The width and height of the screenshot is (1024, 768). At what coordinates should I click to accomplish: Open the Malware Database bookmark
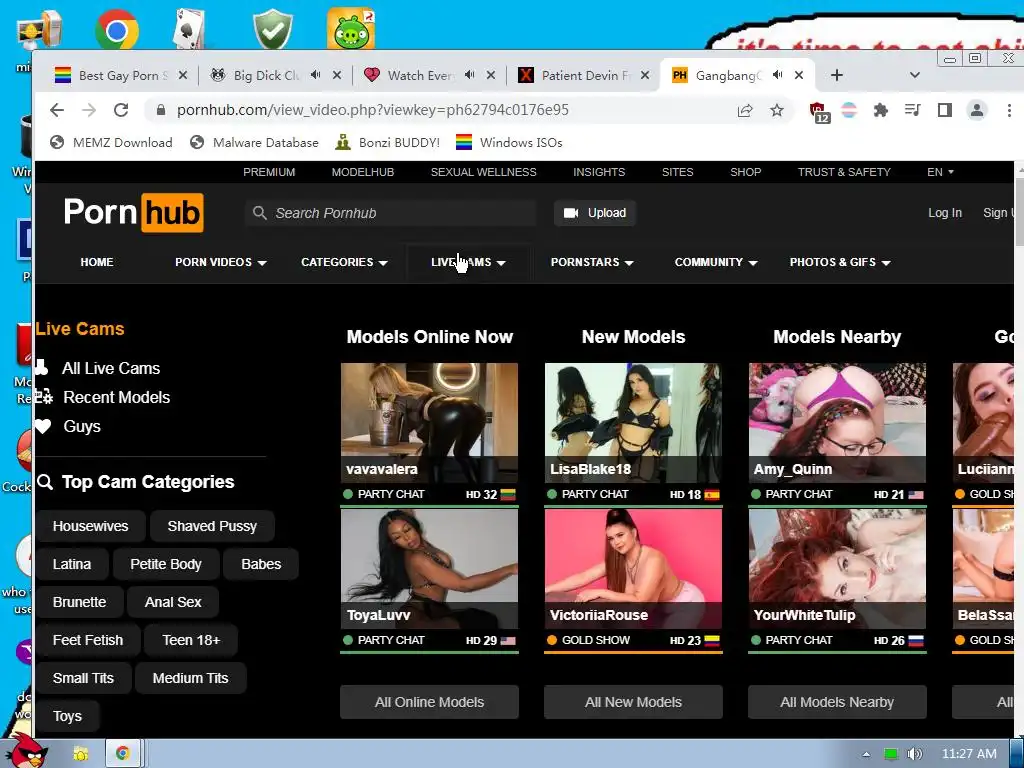[255, 142]
